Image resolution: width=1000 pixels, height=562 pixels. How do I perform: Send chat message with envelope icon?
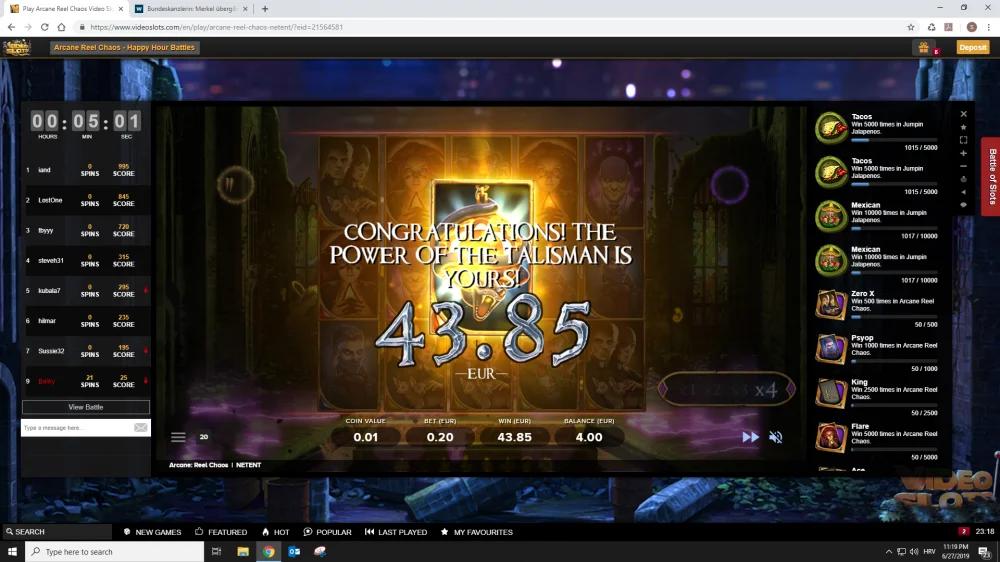141,427
